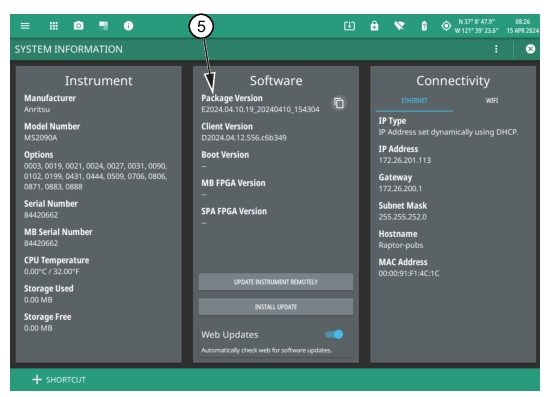This screenshot has width=551, height=397.
Task: Switch to the Ethernet tab
Action: (x=414, y=101)
